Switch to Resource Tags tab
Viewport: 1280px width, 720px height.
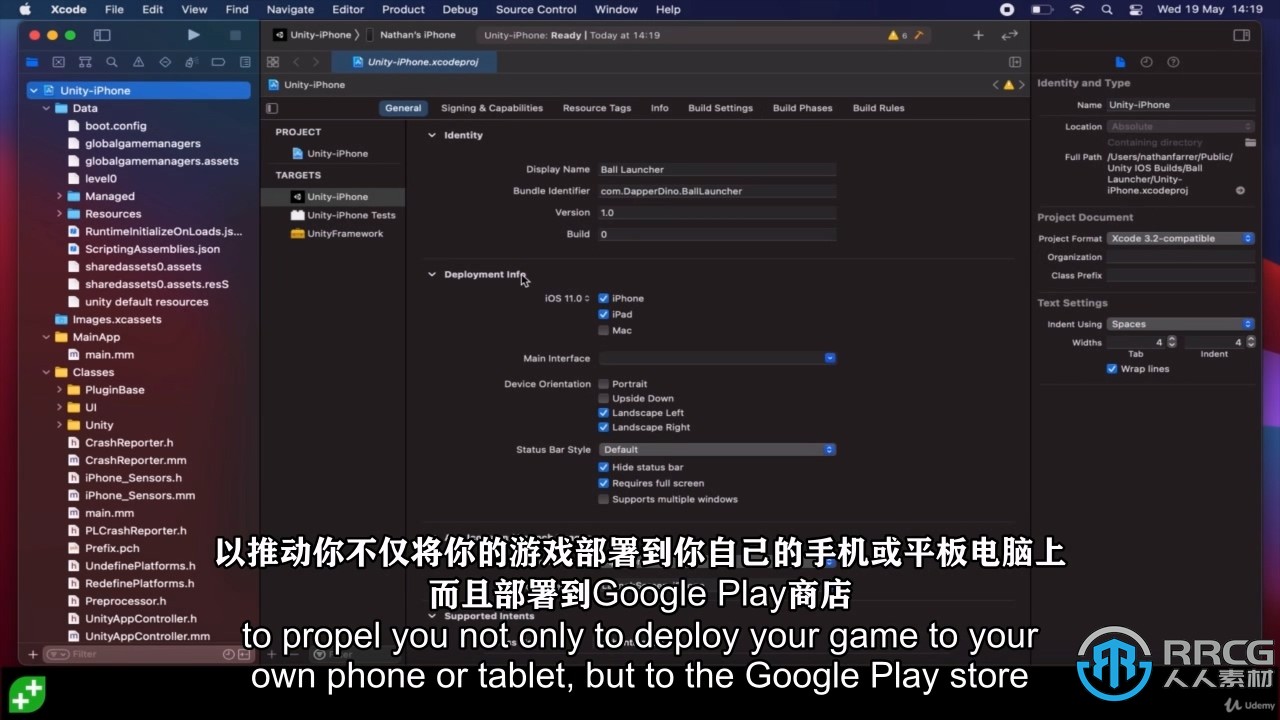click(x=597, y=108)
